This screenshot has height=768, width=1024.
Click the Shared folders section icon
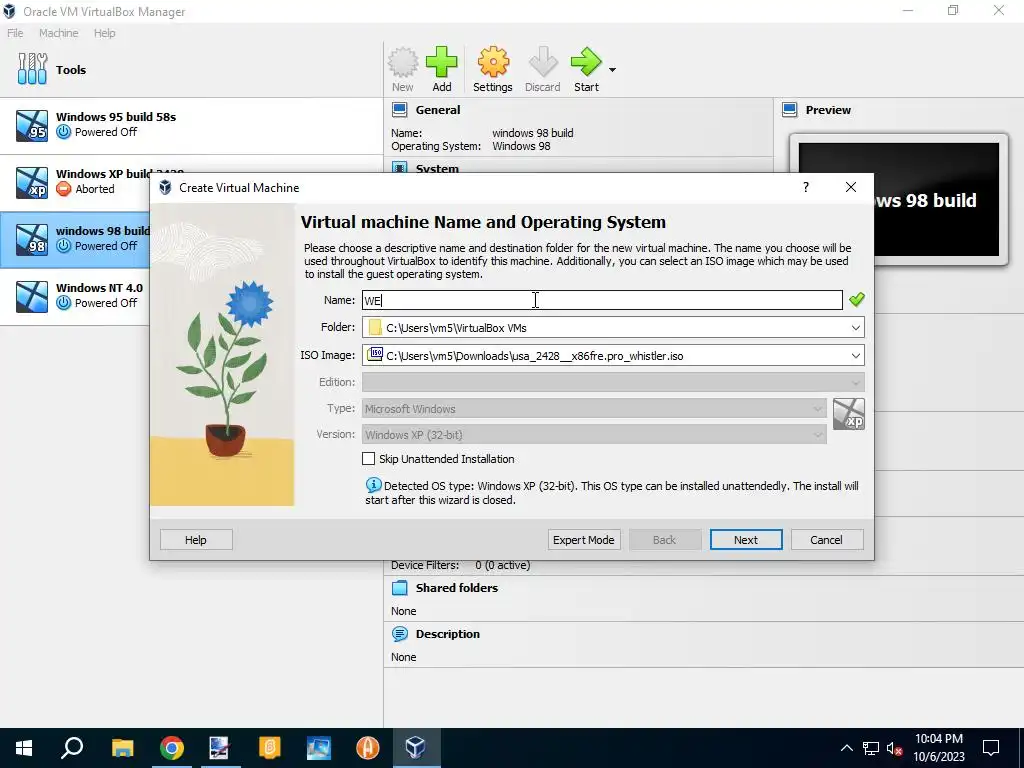[x=400, y=588]
